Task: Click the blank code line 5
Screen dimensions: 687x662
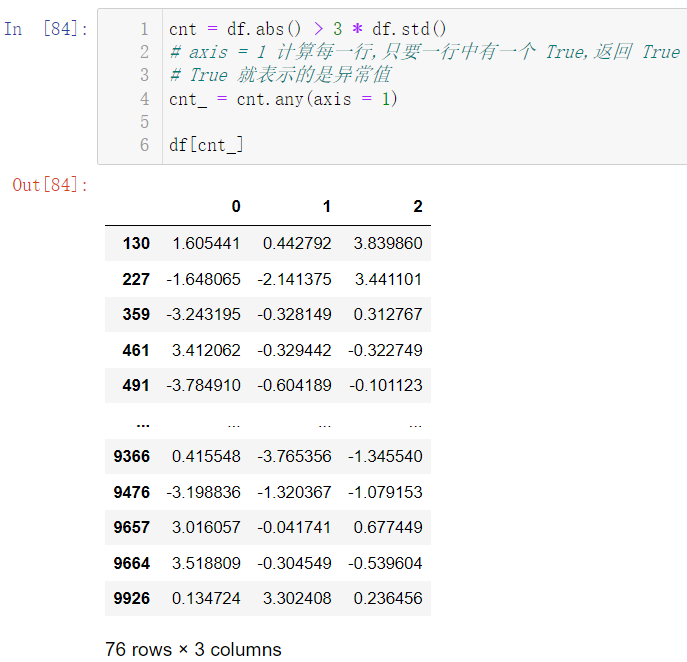Action: [425, 122]
